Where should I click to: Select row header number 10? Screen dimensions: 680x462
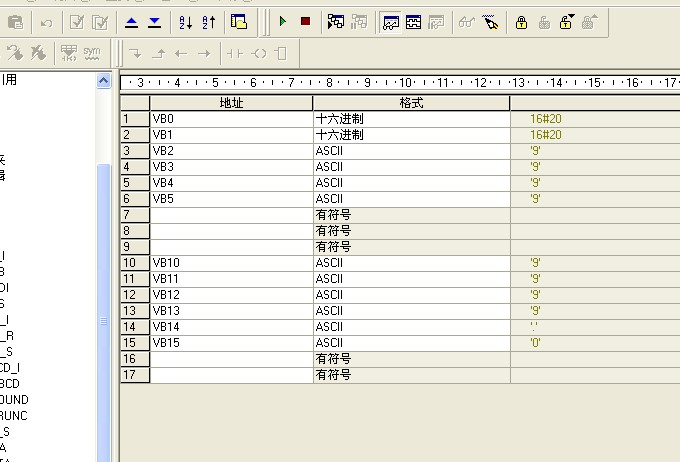click(x=135, y=263)
